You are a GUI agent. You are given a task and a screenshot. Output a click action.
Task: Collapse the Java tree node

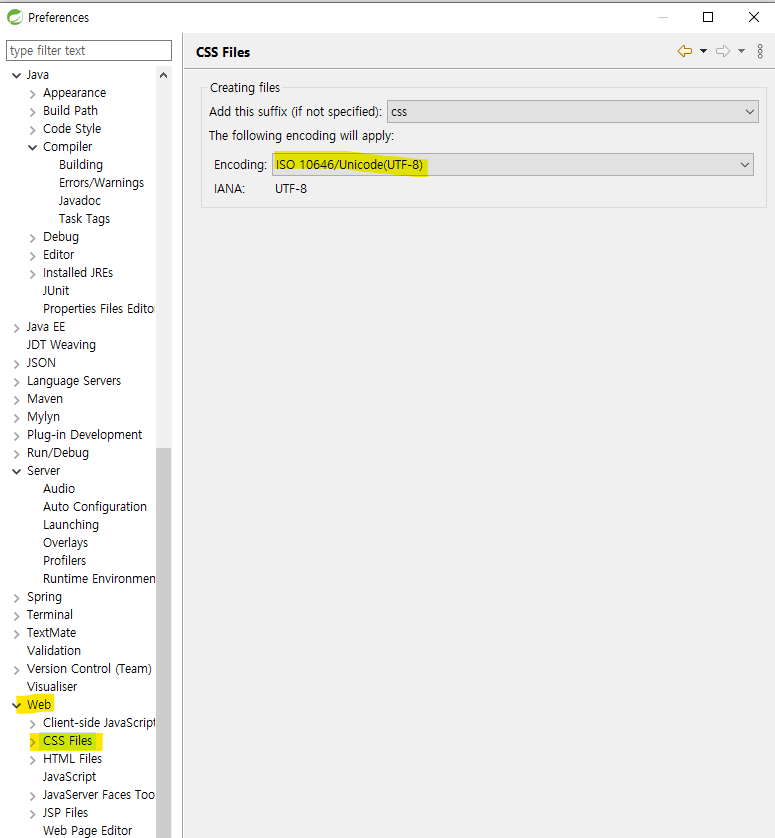pos(17,75)
